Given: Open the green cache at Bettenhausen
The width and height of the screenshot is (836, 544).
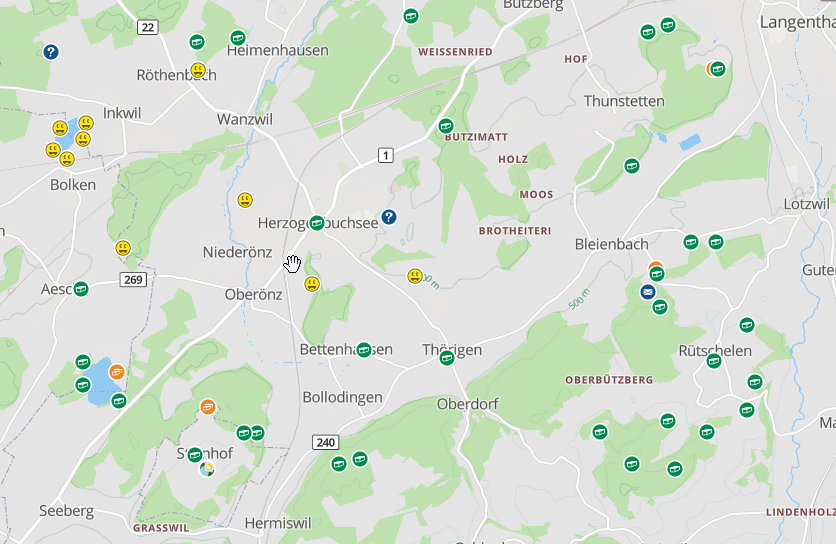Looking at the screenshot, I should pyautogui.click(x=364, y=350).
